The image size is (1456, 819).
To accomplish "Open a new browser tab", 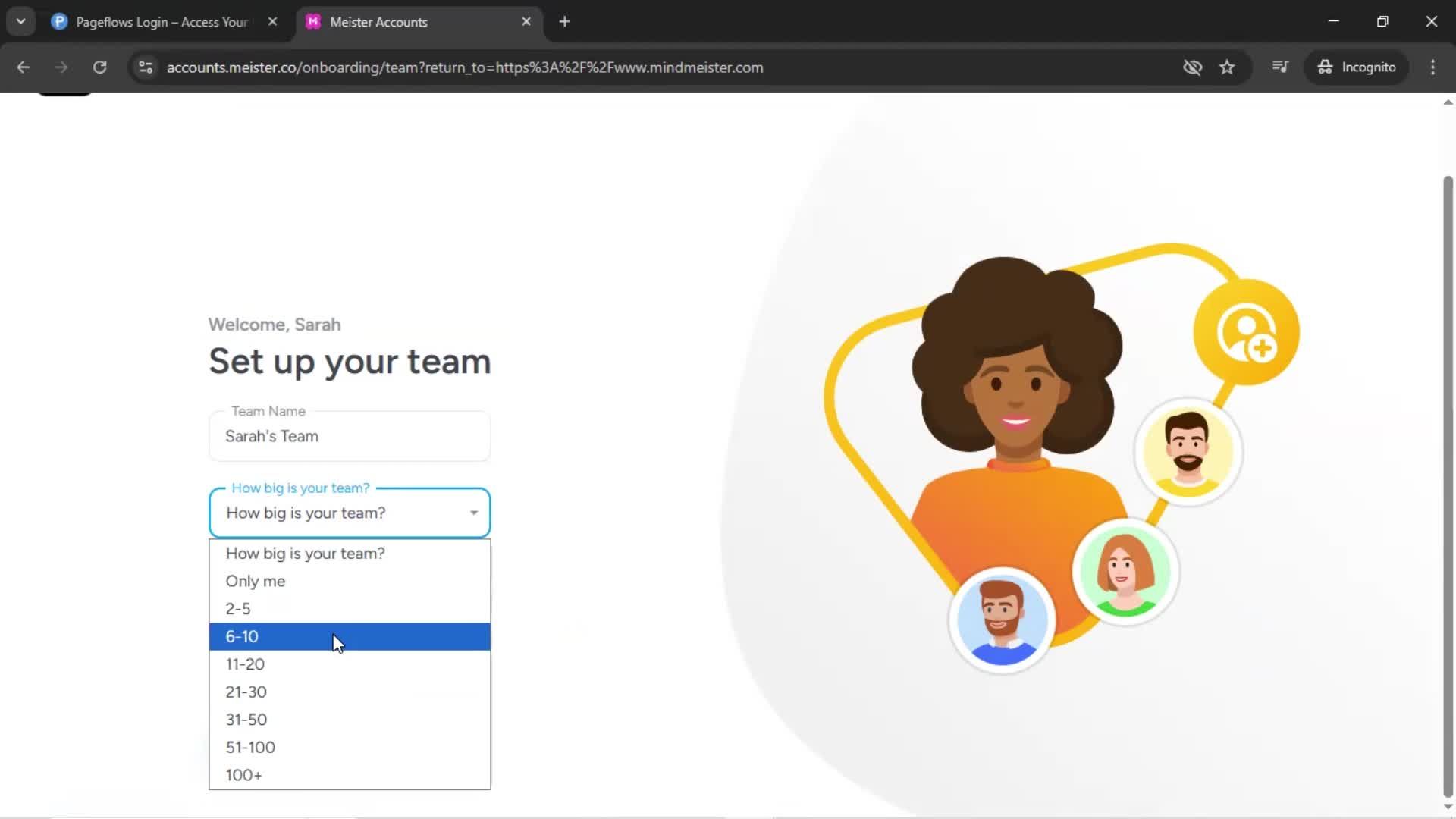I will tap(564, 21).
